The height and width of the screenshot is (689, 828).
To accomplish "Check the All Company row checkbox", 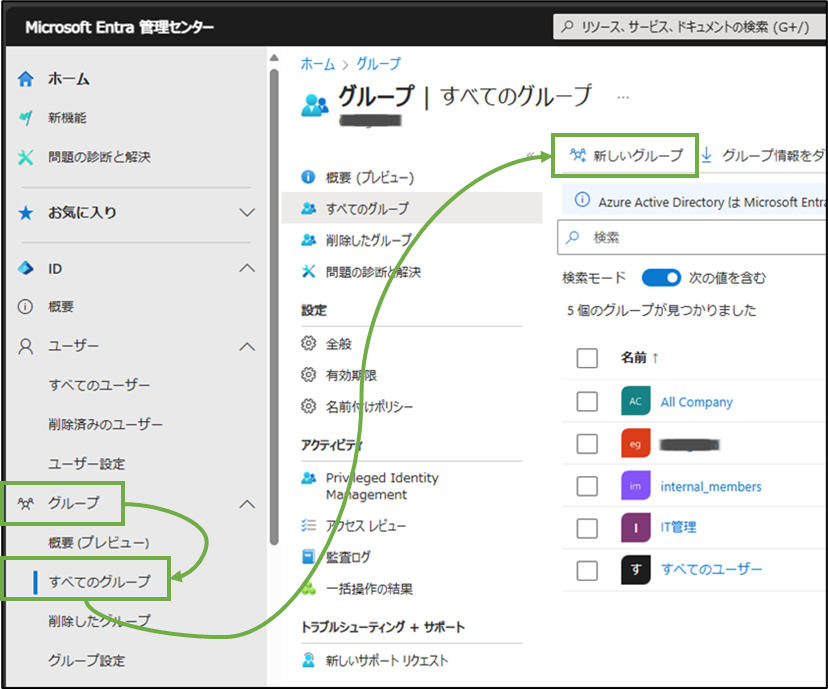I will 587,401.
